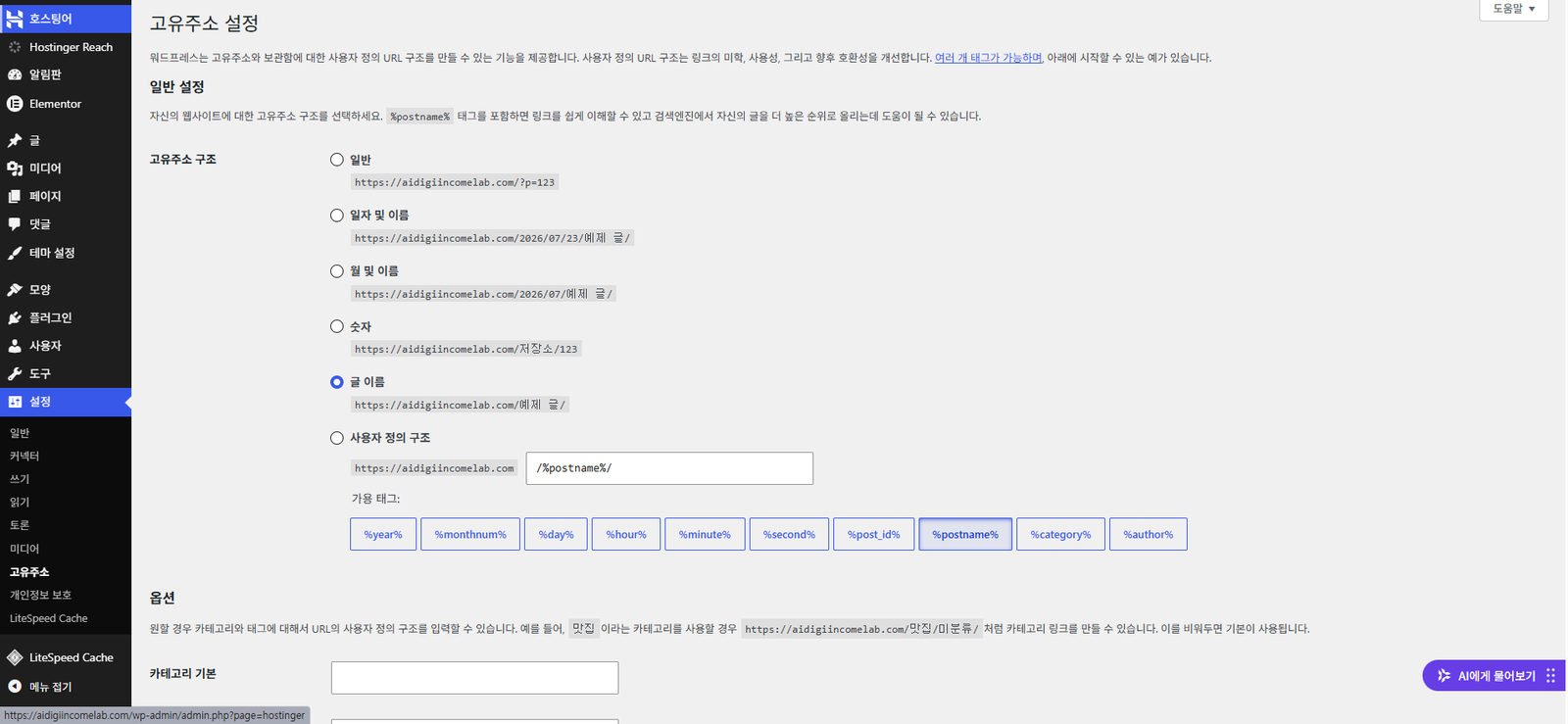Click the 페이지 icon in sidebar

15,197
